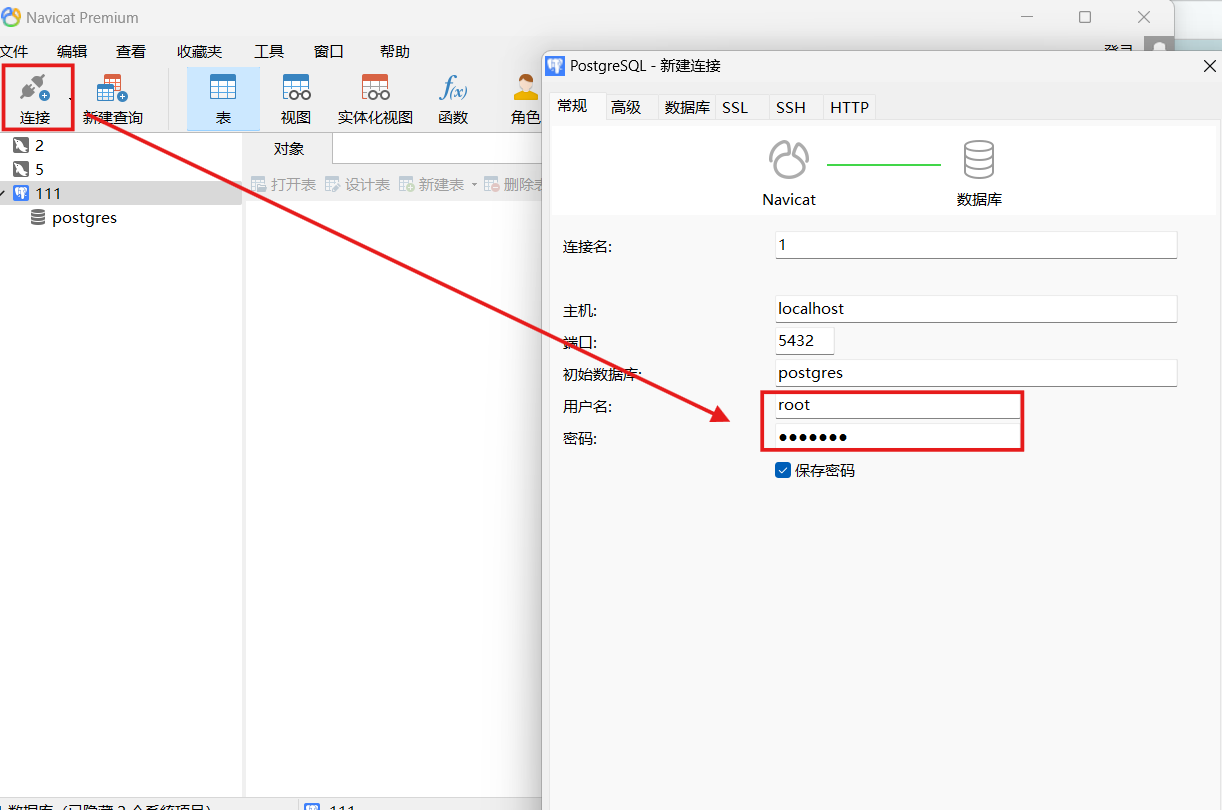Open the 工具 (Tools) menu
Screen dimensions: 1222x810
[269, 52]
